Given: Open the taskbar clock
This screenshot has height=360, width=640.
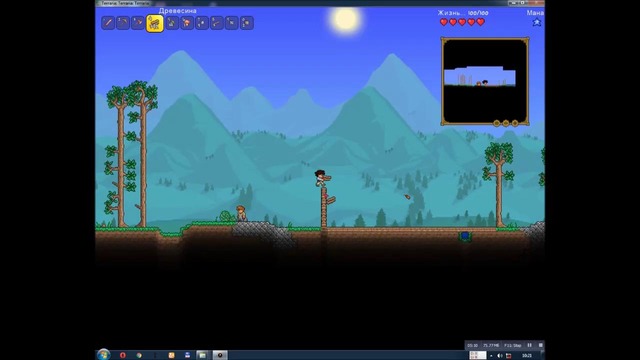Looking at the screenshot, I should tap(527, 356).
